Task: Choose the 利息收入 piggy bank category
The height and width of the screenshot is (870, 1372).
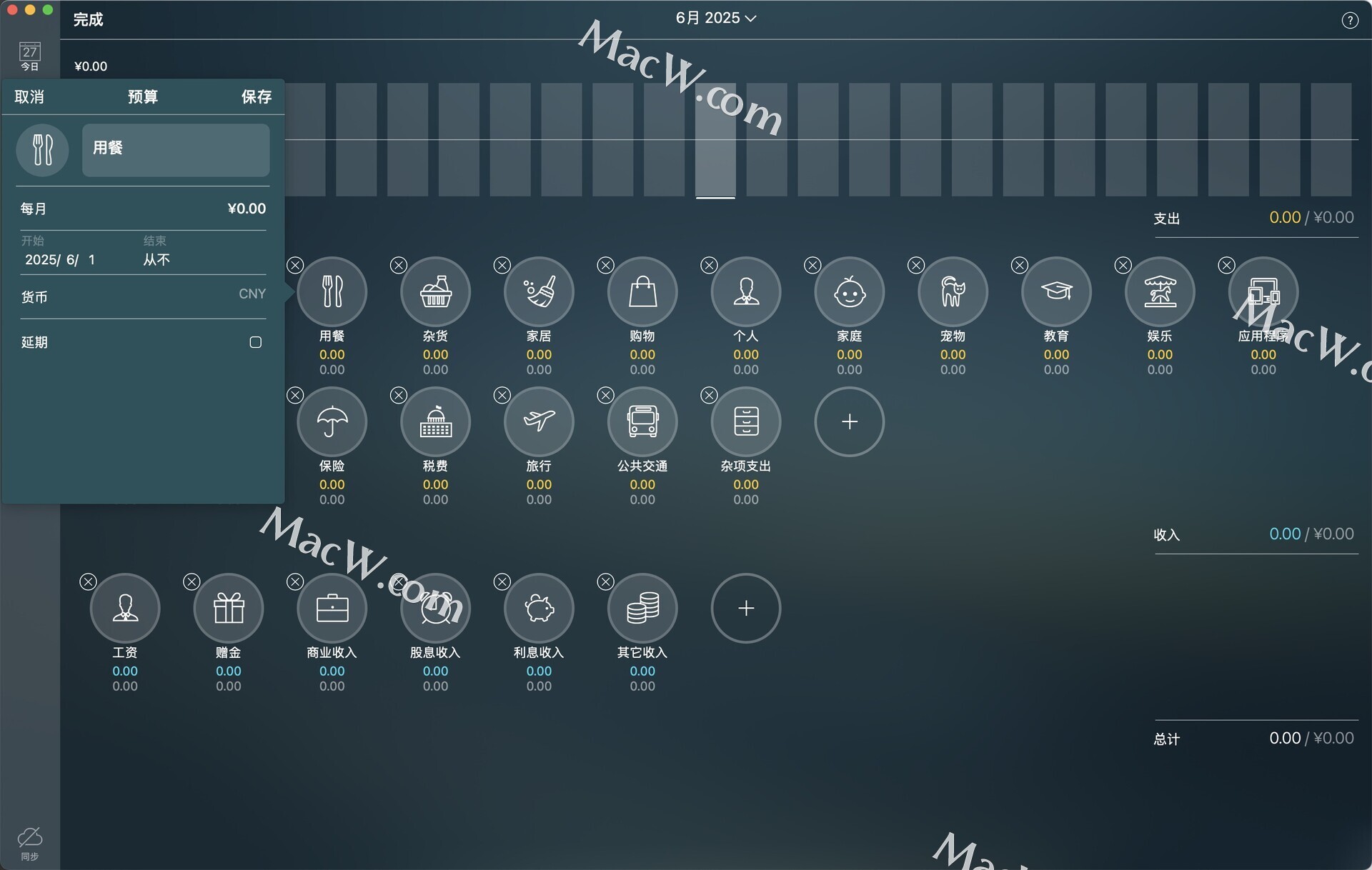Action: [x=539, y=608]
